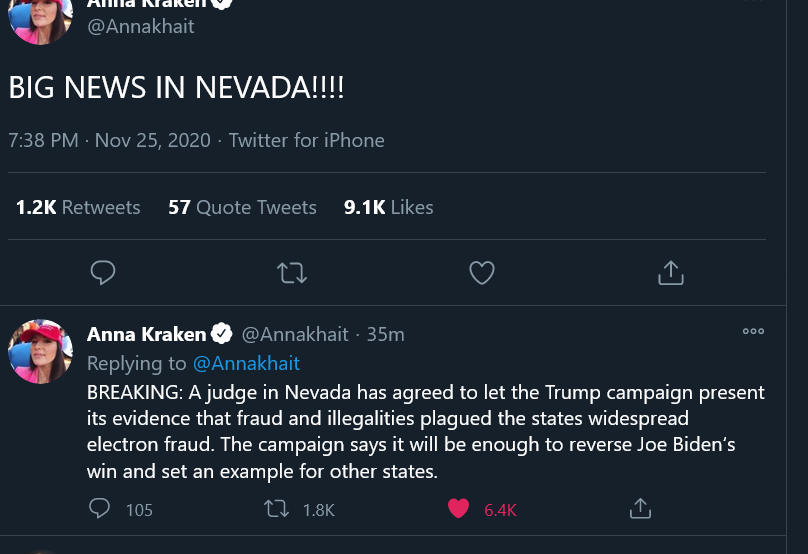This screenshot has height=554, width=808.
Task: Retweet the BIG NEWS IN NEVADA tweet
Action: (x=292, y=272)
